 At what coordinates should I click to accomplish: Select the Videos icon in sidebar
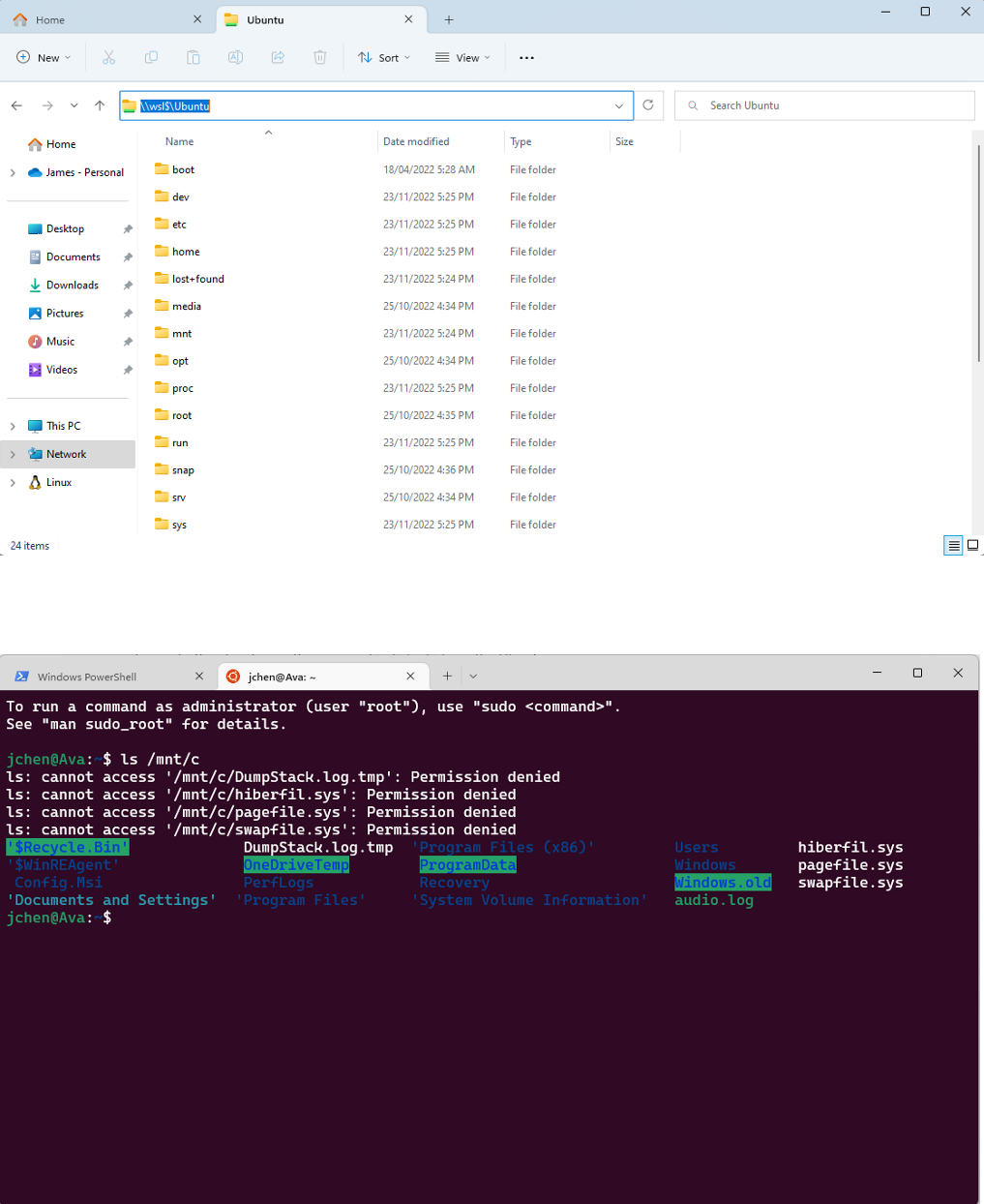(x=35, y=370)
